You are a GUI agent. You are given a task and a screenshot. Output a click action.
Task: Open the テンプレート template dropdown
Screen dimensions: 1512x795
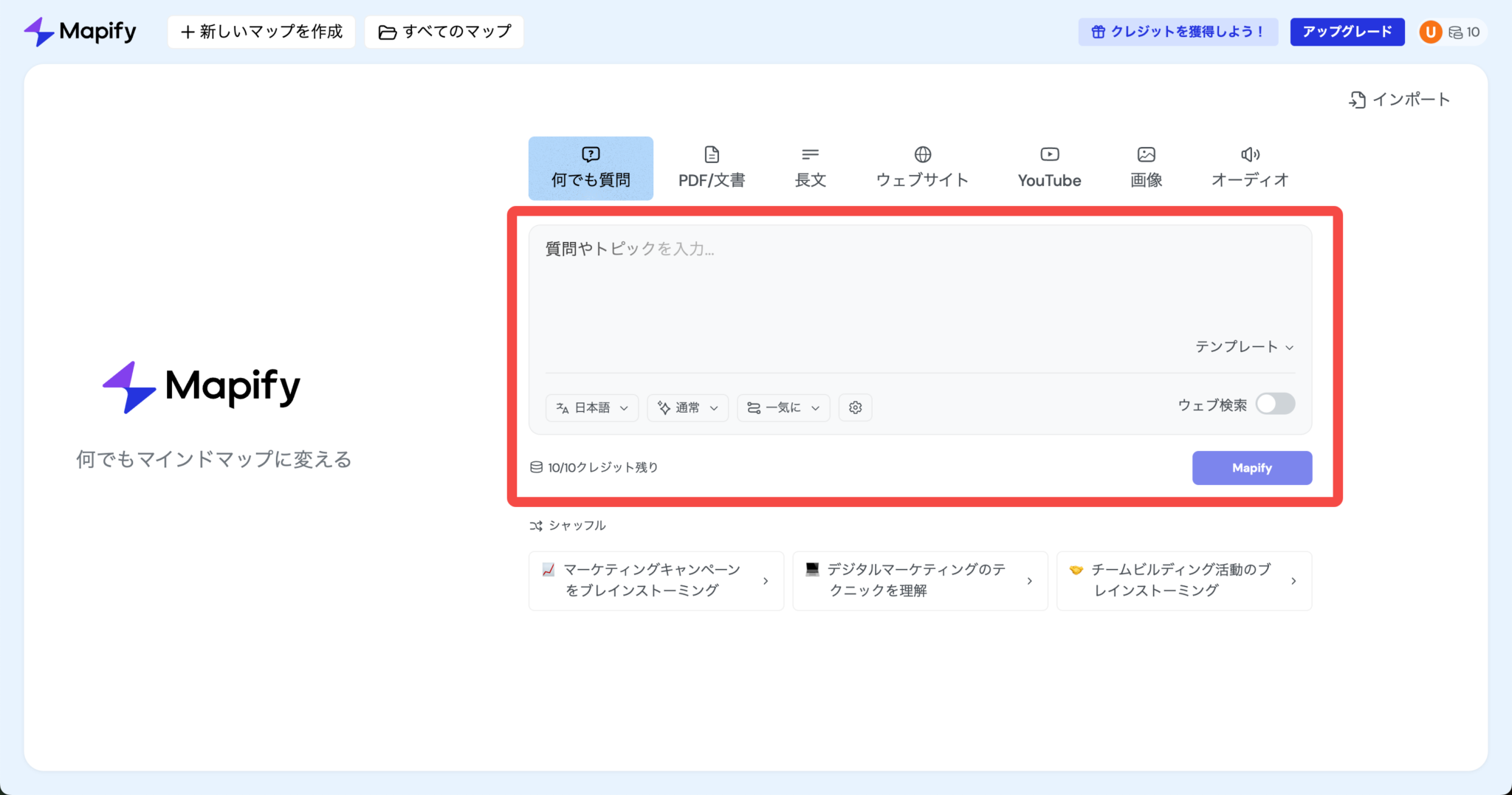coord(1243,346)
